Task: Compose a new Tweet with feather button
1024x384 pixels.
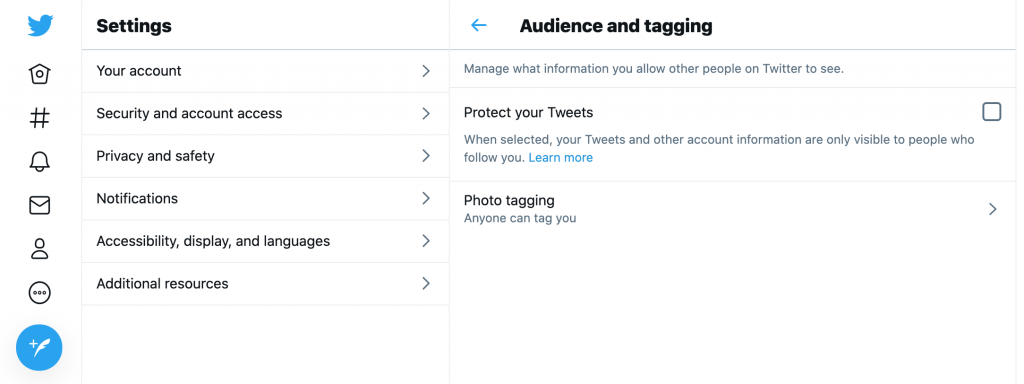Action: pyautogui.click(x=39, y=347)
